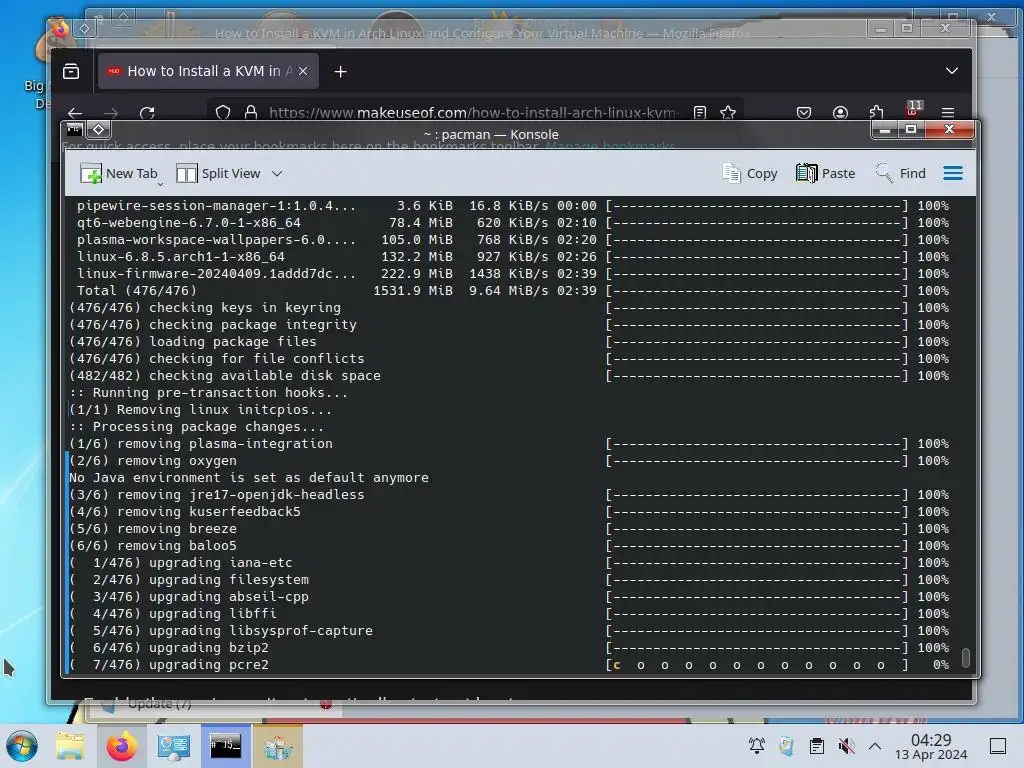Click the Firefox View icon

(71, 71)
